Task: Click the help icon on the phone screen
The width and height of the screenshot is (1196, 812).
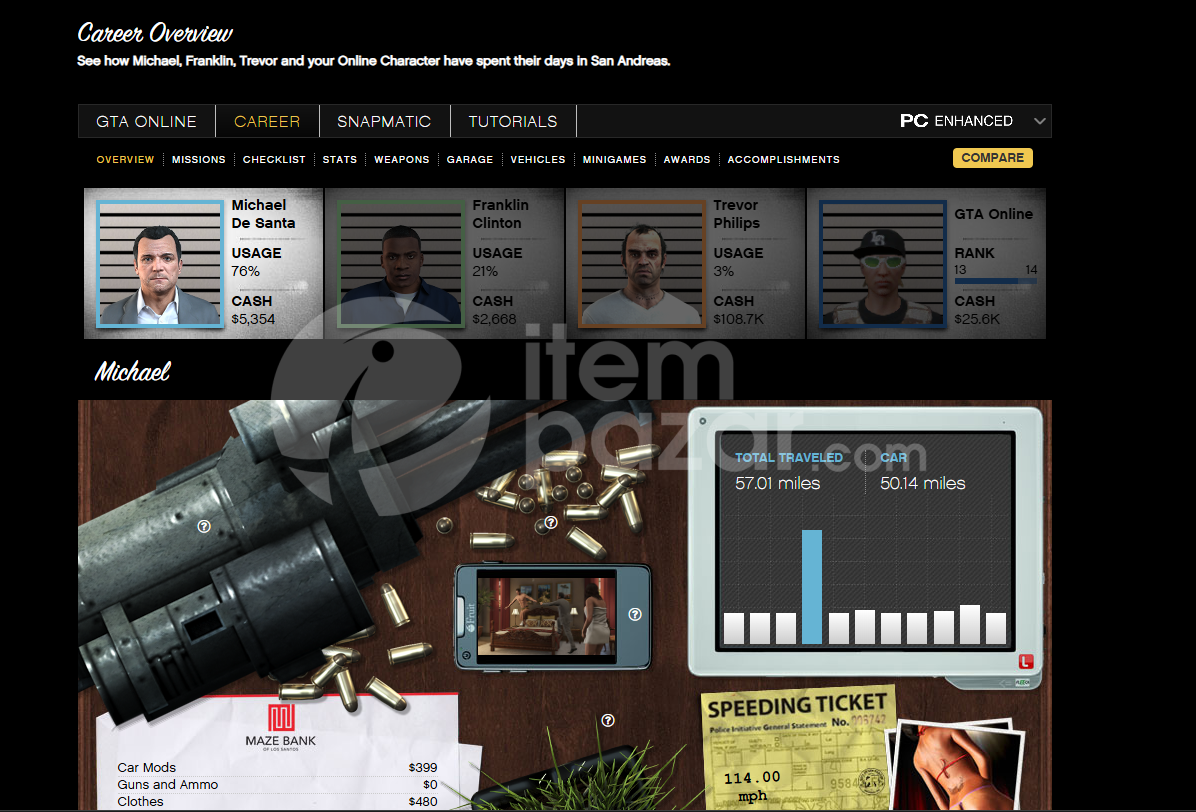Action: point(635,615)
